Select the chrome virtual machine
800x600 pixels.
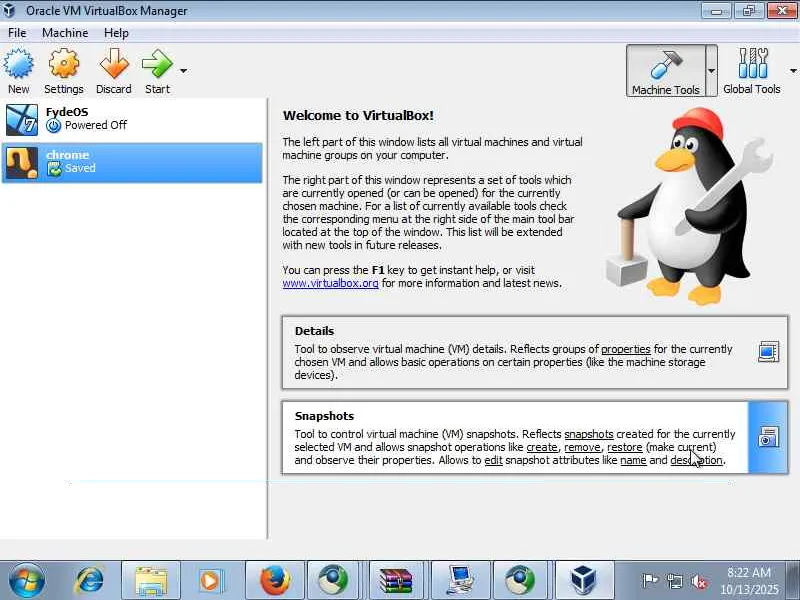pos(132,163)
